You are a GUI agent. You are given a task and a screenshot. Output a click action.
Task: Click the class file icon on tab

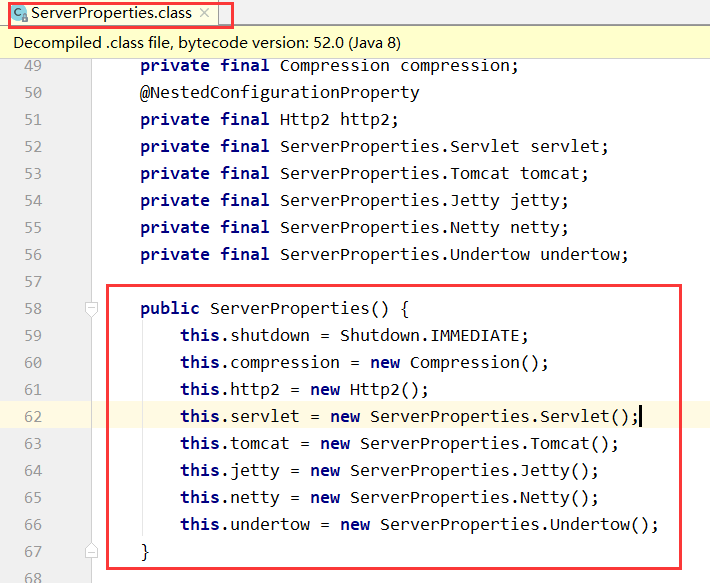[20, 14]
